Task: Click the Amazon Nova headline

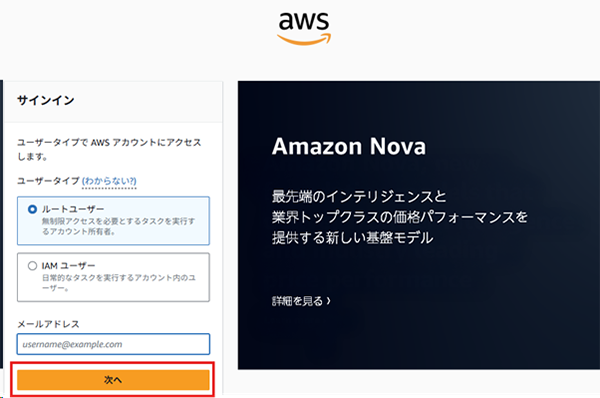Action: click(349, 146)
